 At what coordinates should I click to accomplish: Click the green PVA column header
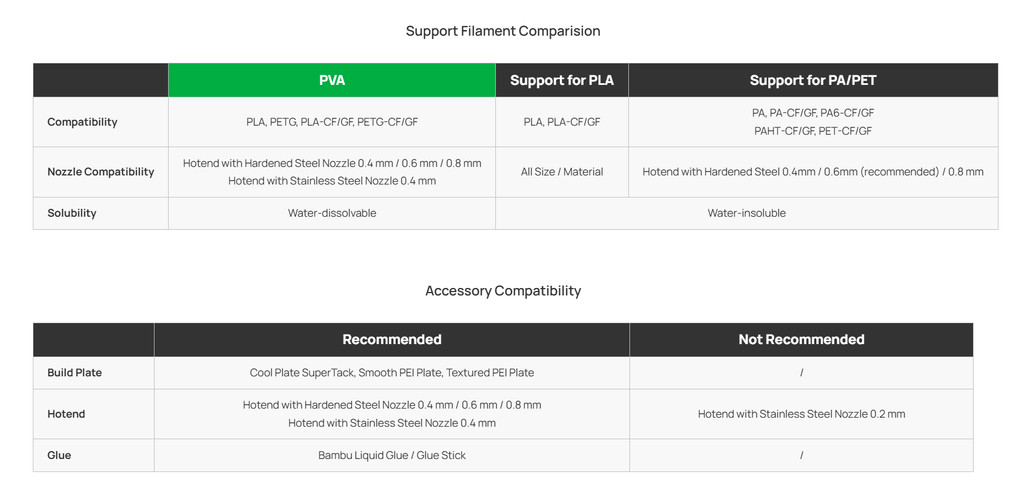(x=331, y=80)
